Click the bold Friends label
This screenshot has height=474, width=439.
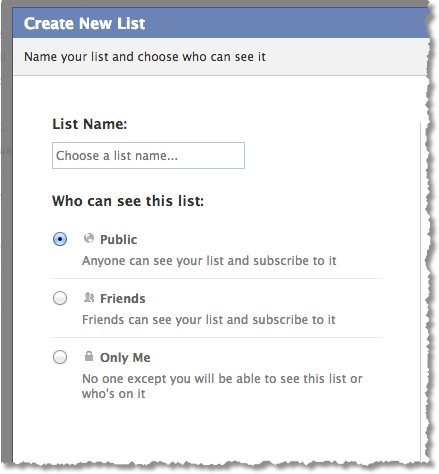[x=123, y=299]
